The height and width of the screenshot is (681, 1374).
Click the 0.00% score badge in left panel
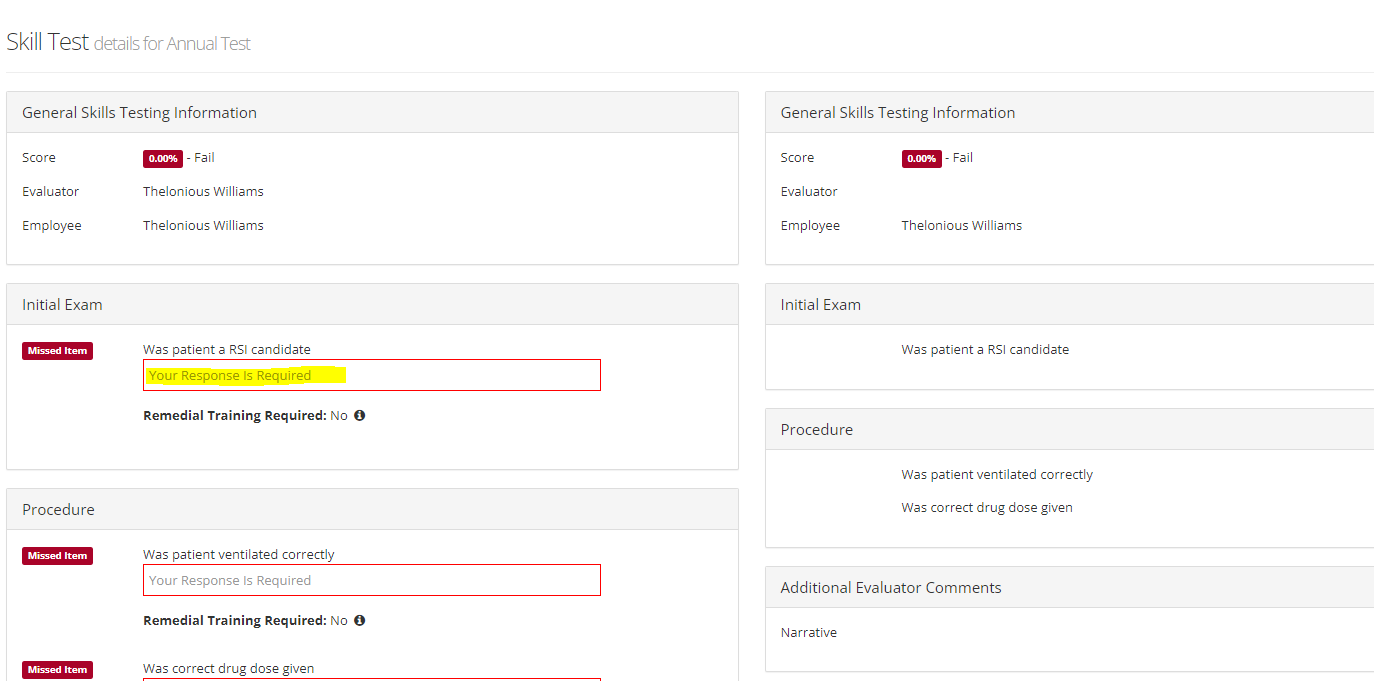(x=162, y=158)
